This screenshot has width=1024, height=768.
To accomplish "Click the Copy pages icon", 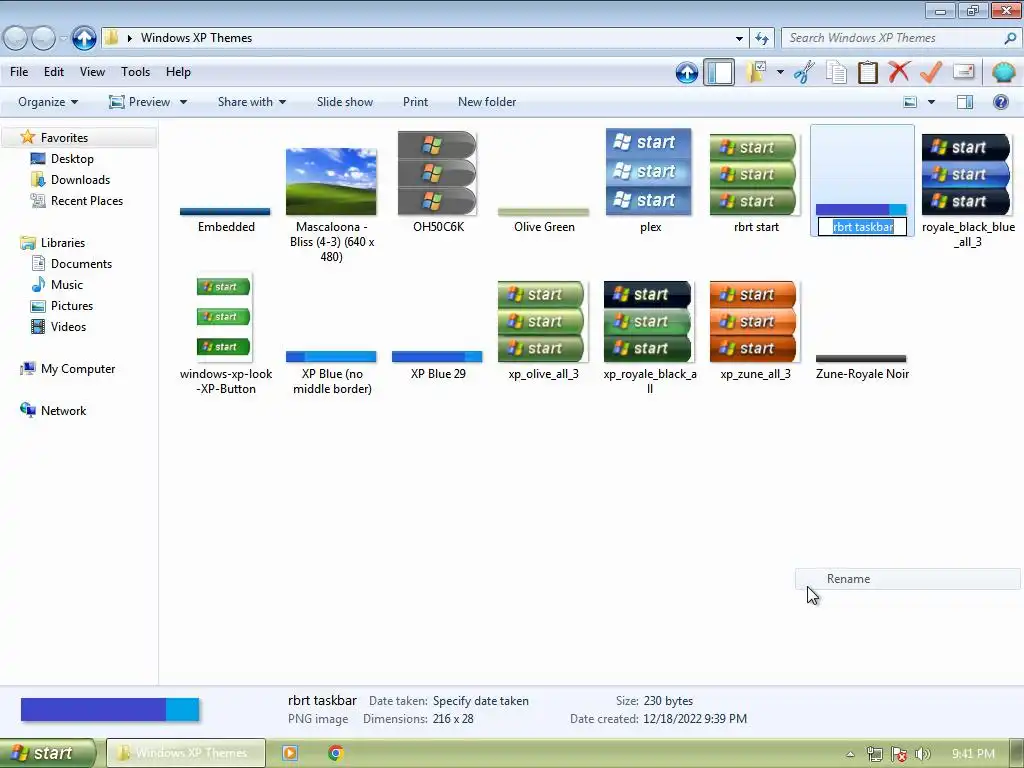I will 836,72.
